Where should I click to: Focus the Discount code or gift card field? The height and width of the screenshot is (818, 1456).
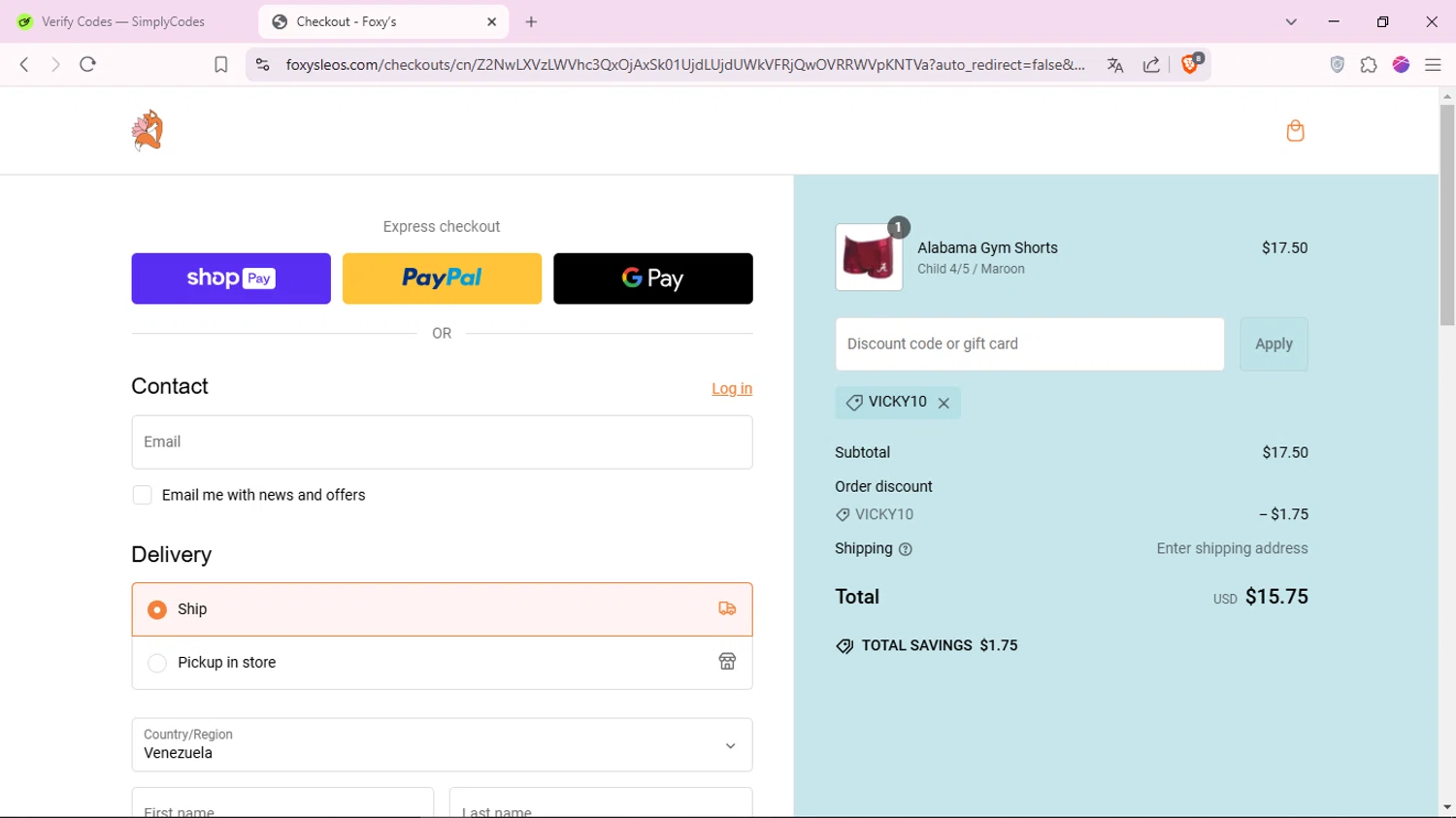1030,344
